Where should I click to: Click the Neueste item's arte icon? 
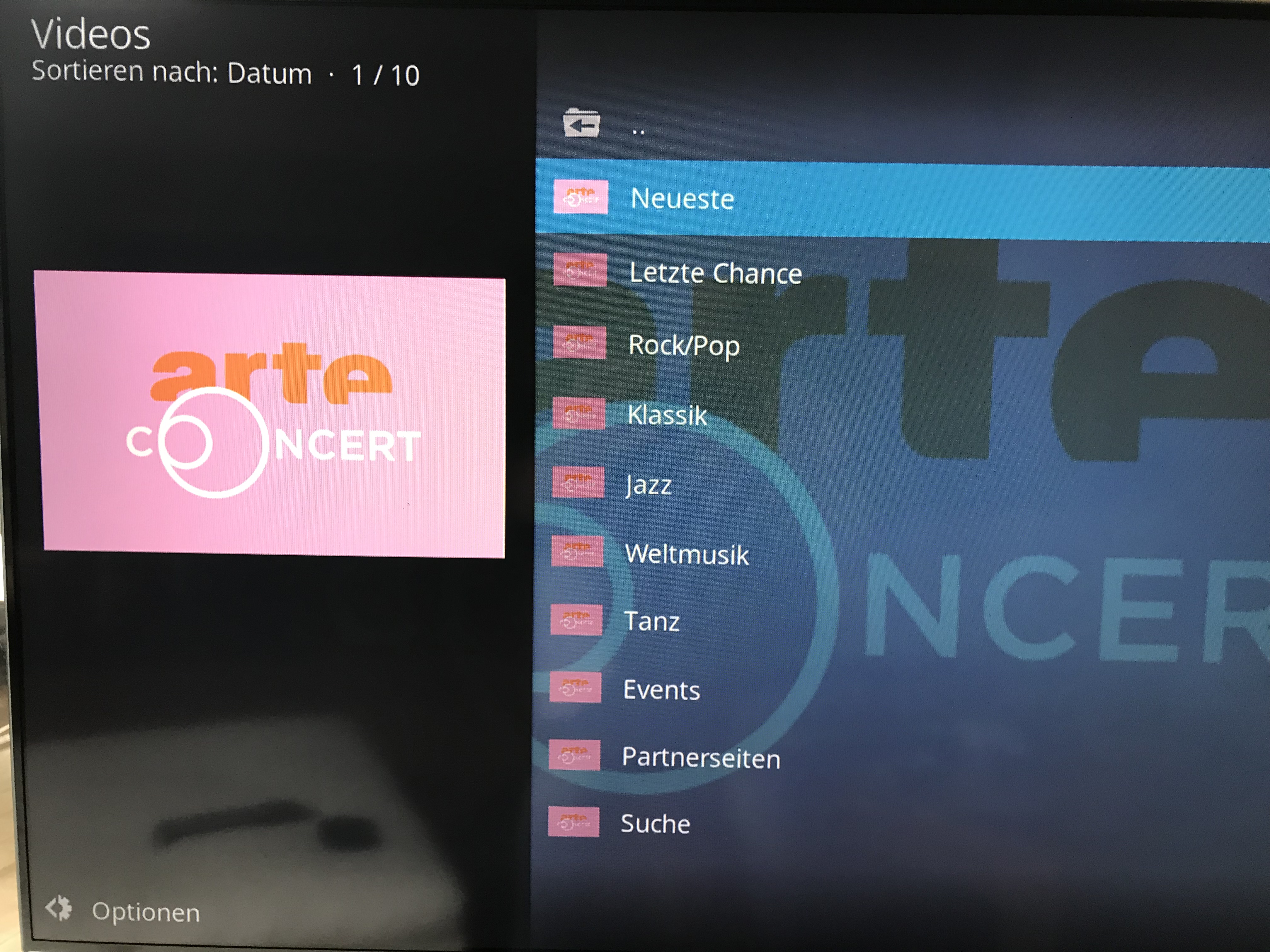point(581,197)
